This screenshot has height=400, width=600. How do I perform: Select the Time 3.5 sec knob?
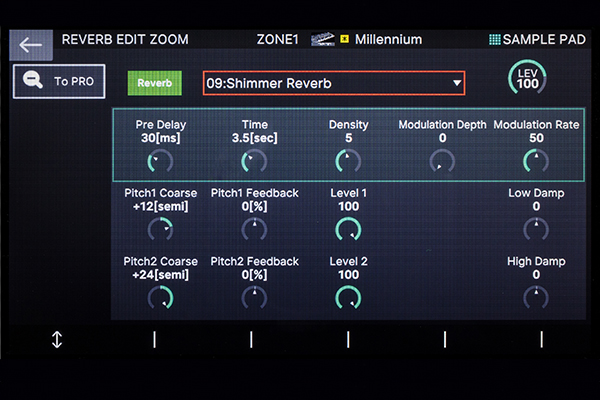[255, 161]
